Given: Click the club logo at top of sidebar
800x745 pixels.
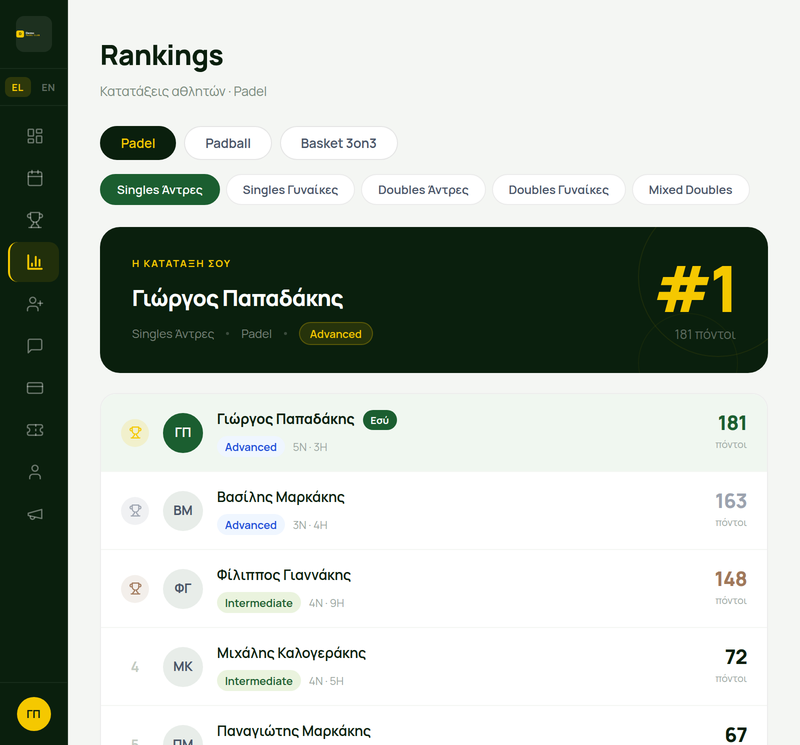Looking at the screenshot, I should [x=34, y=34].
